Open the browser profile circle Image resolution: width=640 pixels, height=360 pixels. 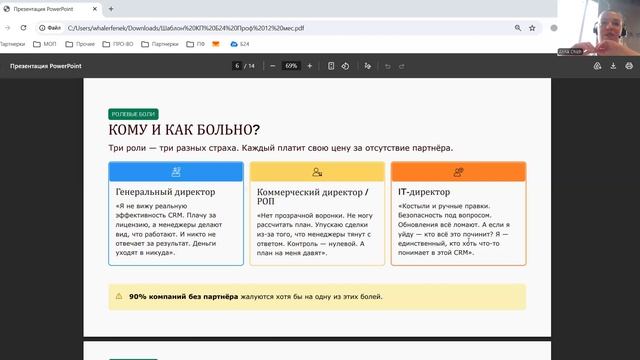554,28
